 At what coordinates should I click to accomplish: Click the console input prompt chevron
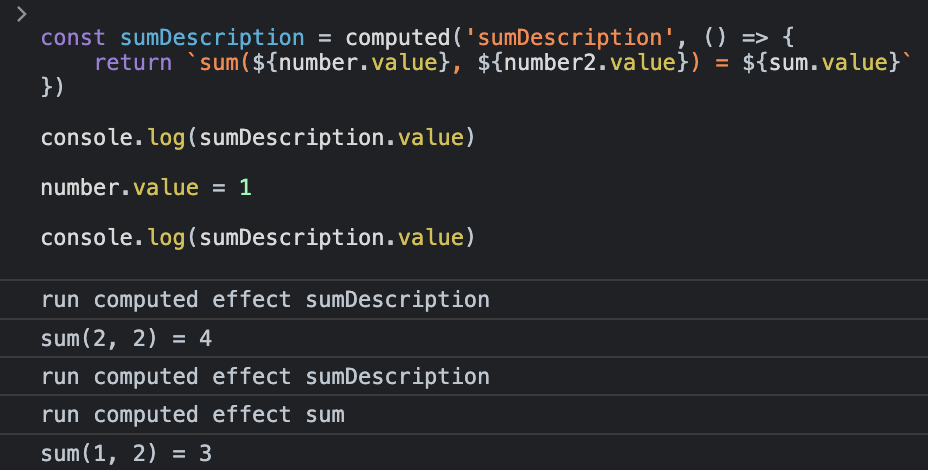pyautogui.click(x=22, y=14)
